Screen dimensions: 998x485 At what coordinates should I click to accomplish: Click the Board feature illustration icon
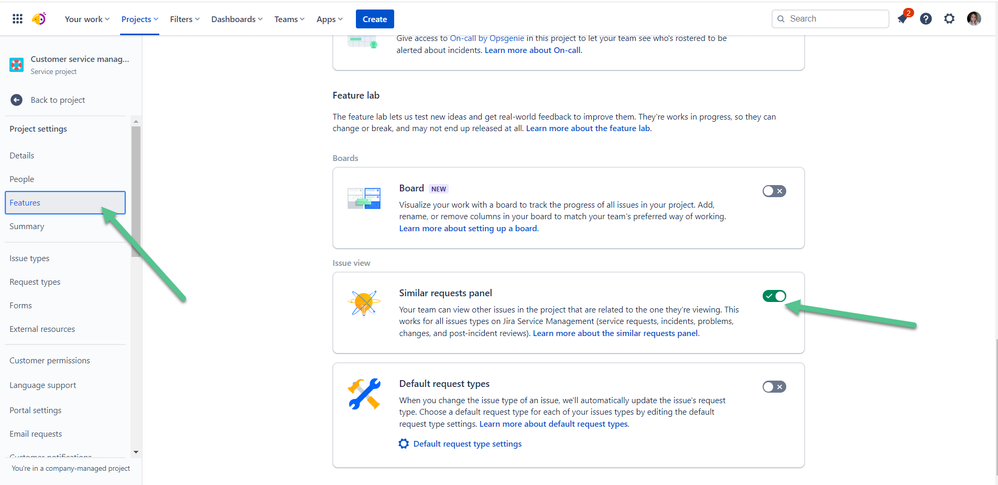(364, 199)
